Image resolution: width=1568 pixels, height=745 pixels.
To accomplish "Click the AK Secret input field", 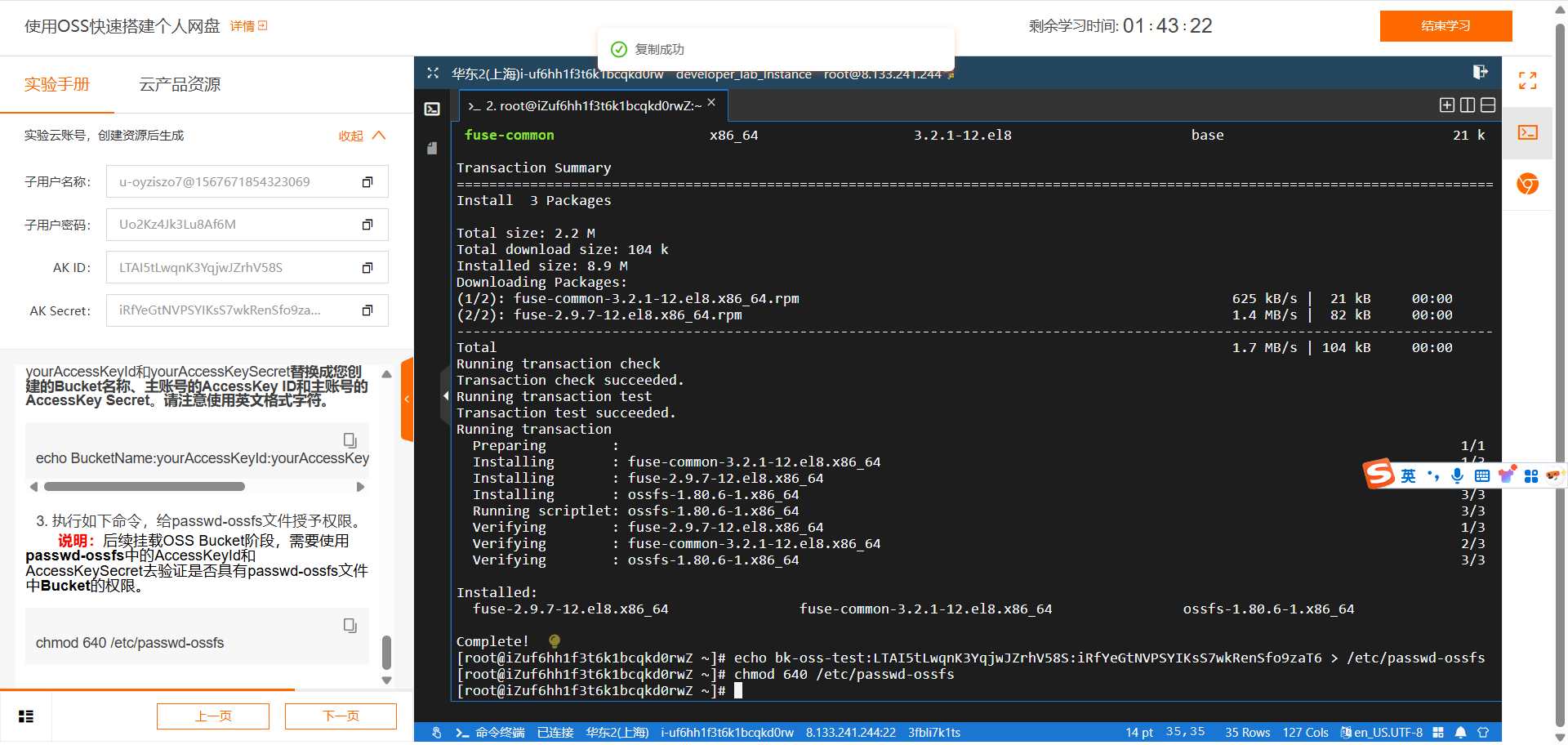I will pos(247,310).
